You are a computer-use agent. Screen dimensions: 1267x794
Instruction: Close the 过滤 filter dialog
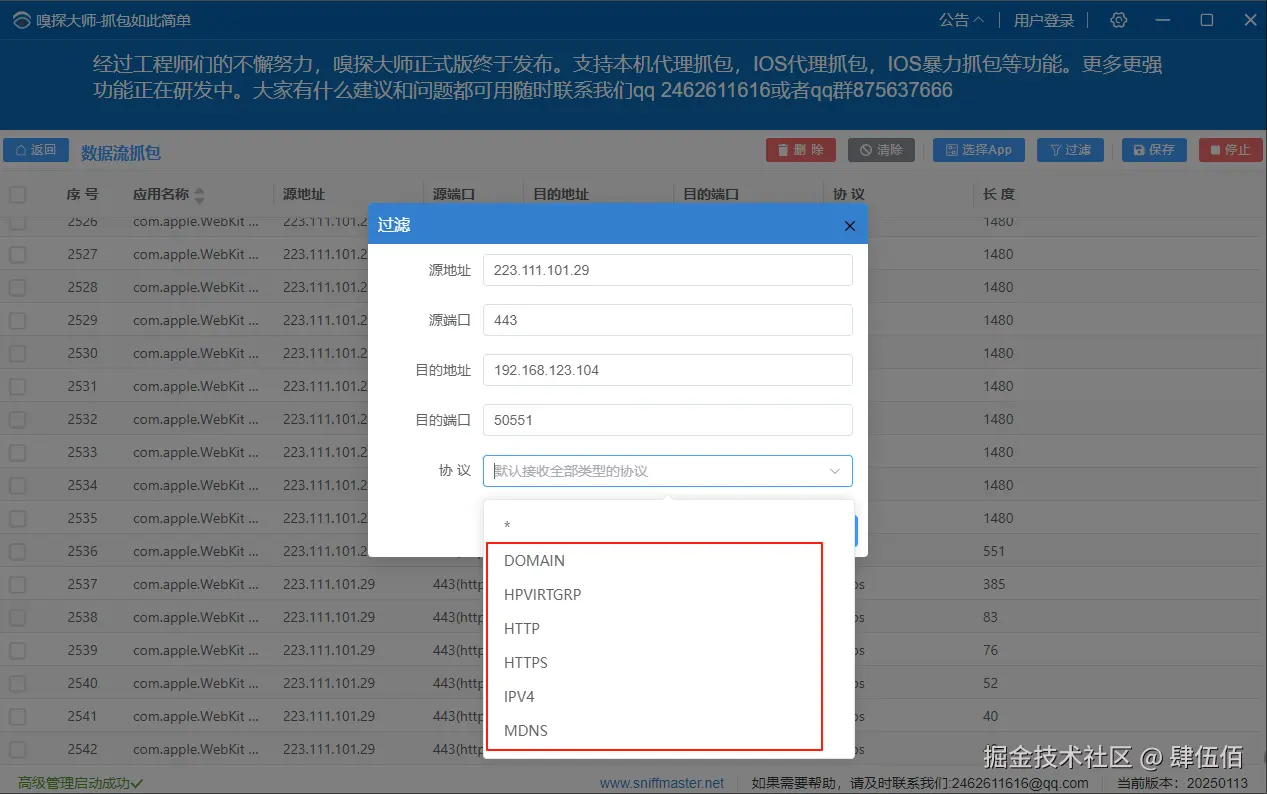[x=849, y=226]
